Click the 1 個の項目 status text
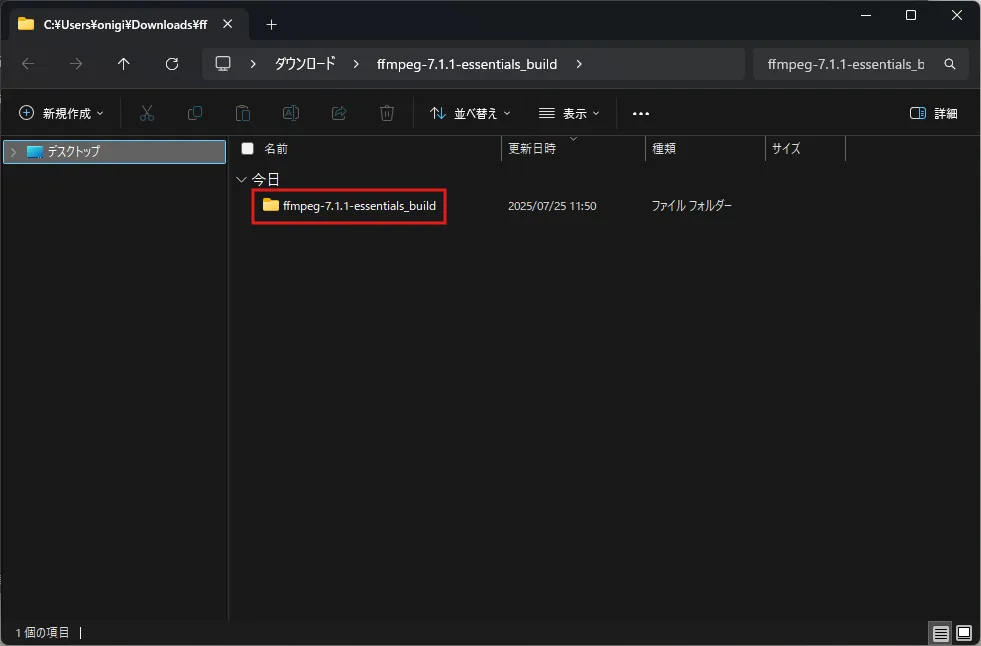The height and width of the screenshot is (646, 981). pyautogui.click(x=43, y=633)
